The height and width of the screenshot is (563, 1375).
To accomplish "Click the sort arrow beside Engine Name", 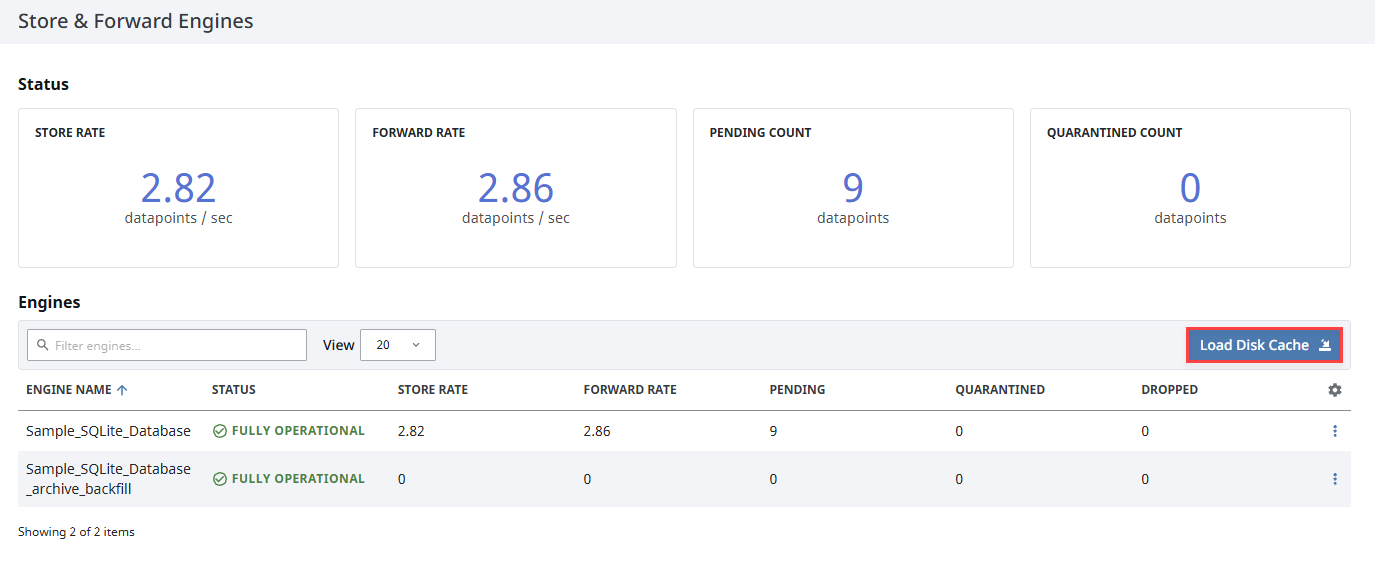I will (122, 390).
